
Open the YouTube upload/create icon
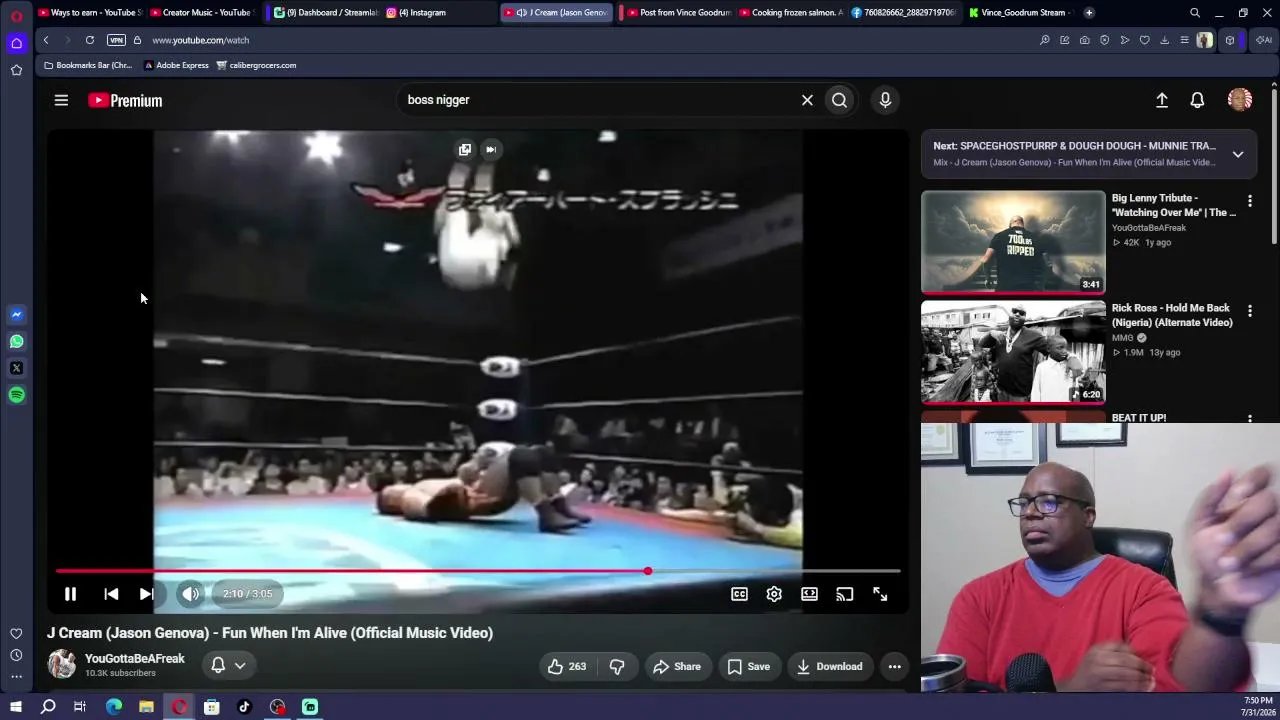tap(1162, 100)
